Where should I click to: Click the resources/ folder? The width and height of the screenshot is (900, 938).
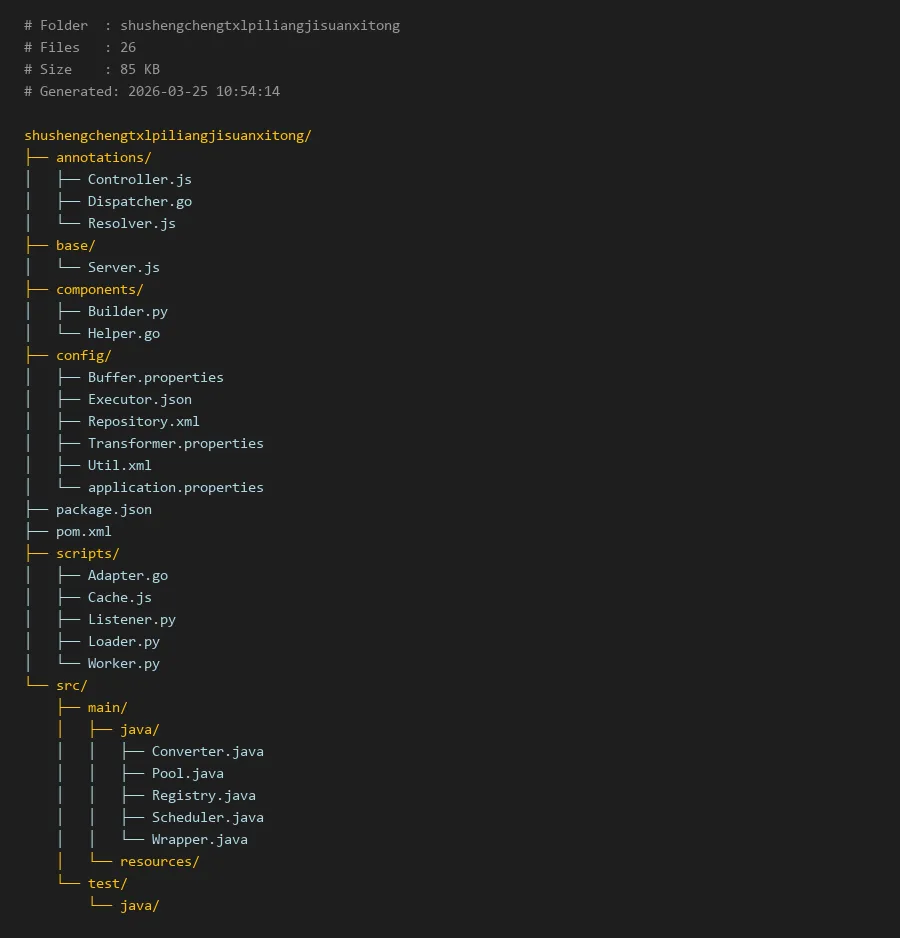coord(159,861)
